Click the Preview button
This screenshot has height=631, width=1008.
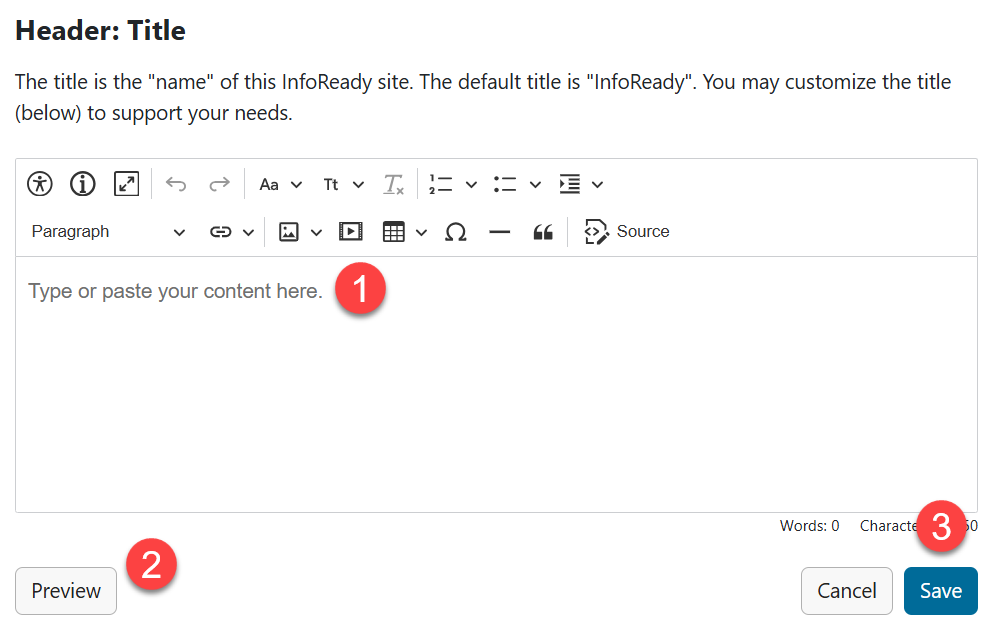click(65, 591)
